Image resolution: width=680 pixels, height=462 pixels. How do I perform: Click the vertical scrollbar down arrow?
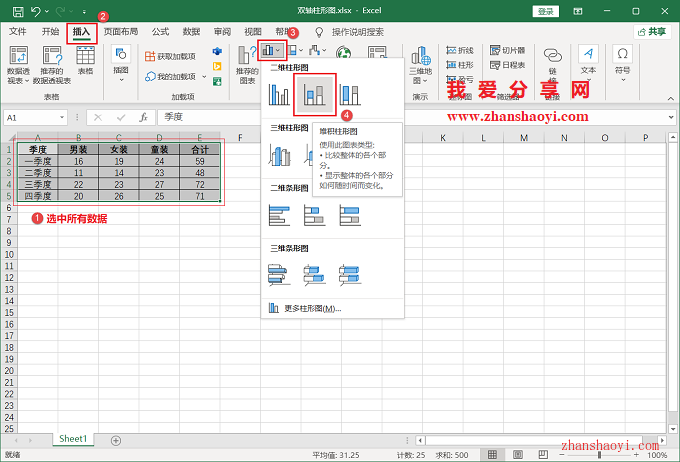[x=673, y=429]
